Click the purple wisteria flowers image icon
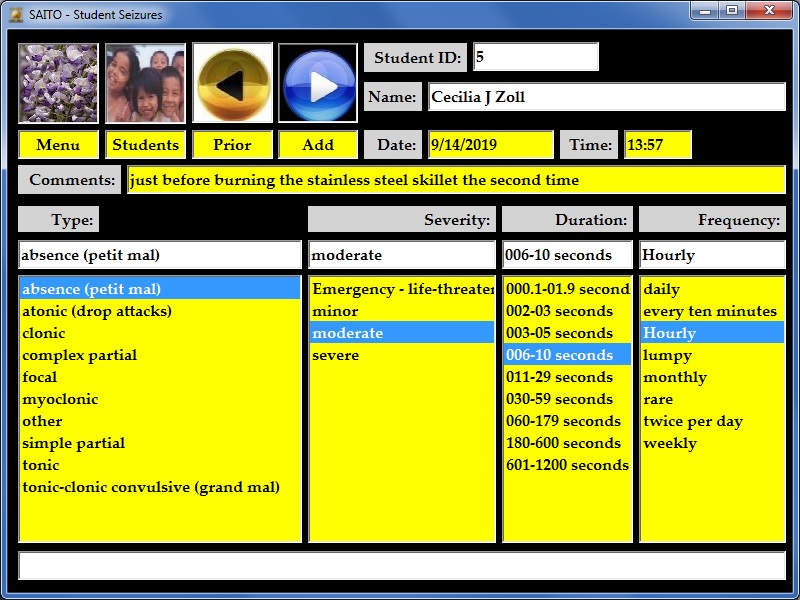The width and height of the screenshot is (800, 600). [x=58, y=83]
